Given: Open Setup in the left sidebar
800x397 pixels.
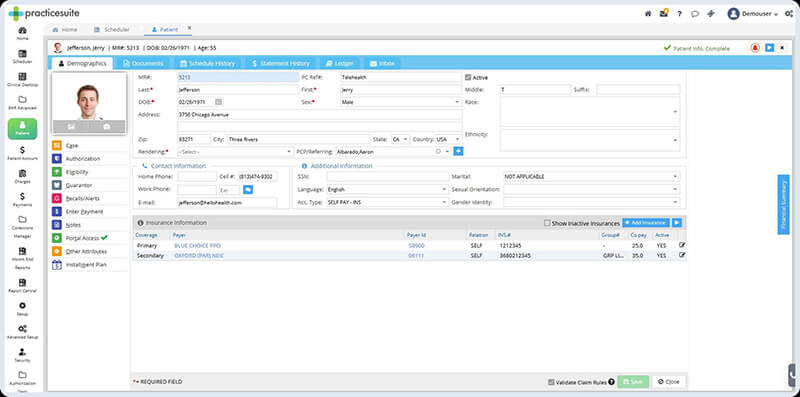Looking at the screenshot, I should 22,309.
